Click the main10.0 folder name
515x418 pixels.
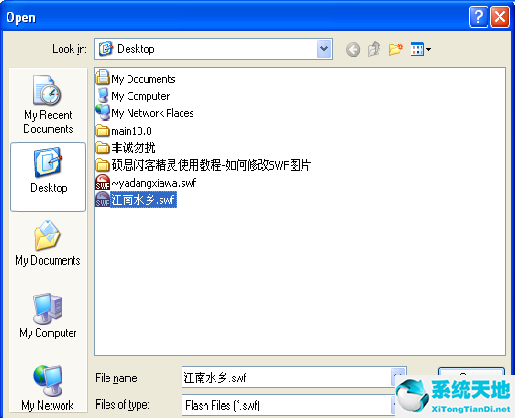pyautogui.click(x=131, y=131)
